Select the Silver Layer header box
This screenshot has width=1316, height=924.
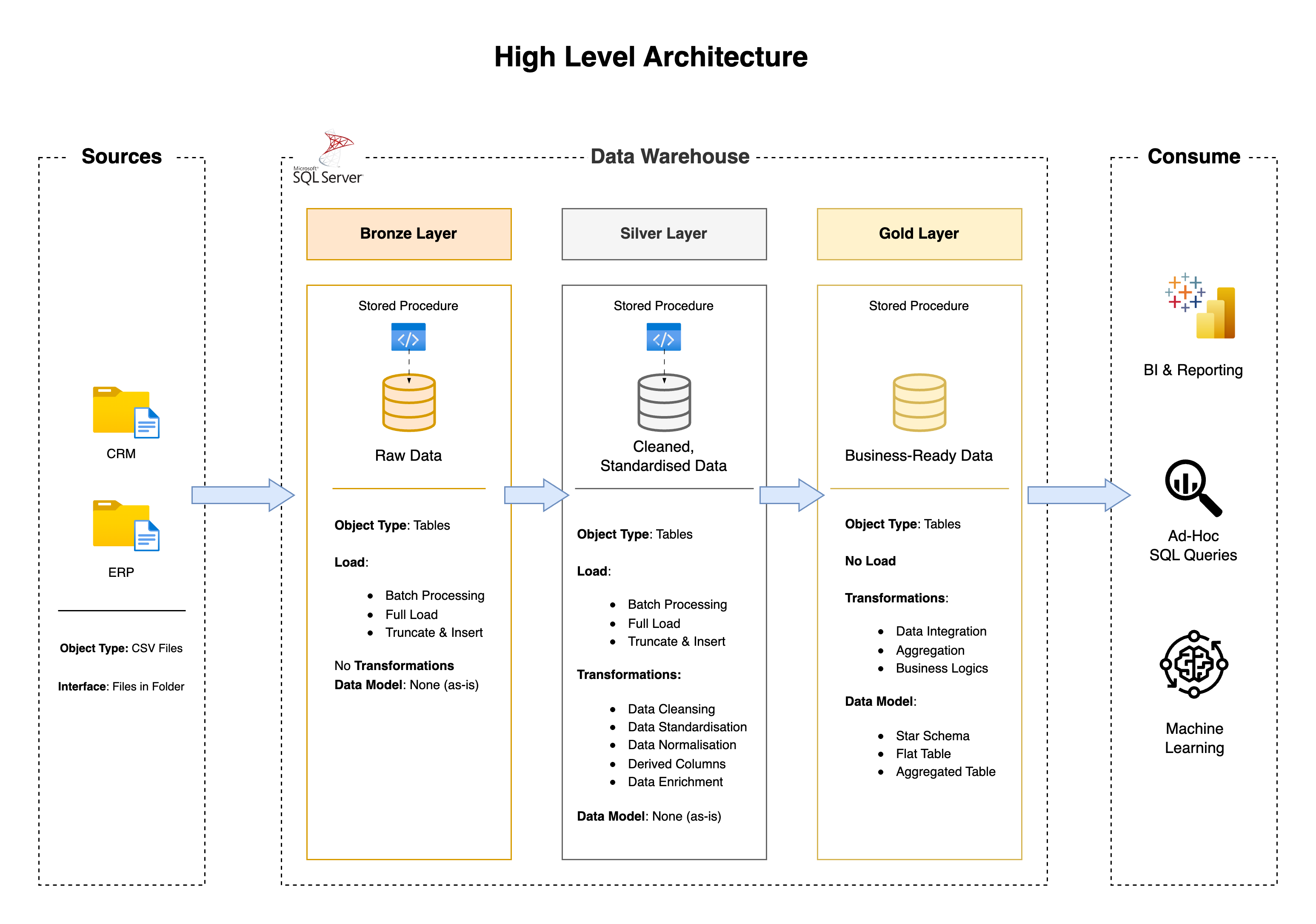point(664,234)
